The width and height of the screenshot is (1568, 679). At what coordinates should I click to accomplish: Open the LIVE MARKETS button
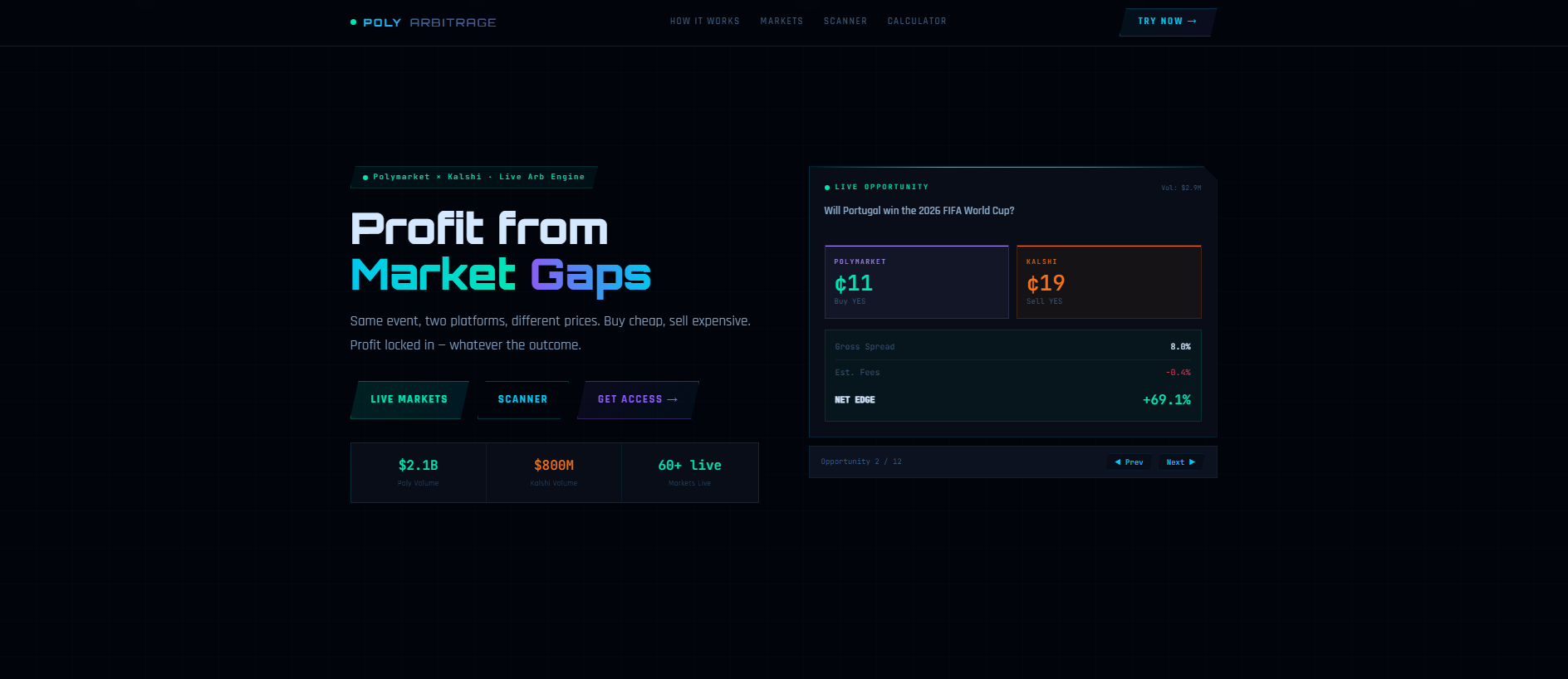[x=409, y=399]
